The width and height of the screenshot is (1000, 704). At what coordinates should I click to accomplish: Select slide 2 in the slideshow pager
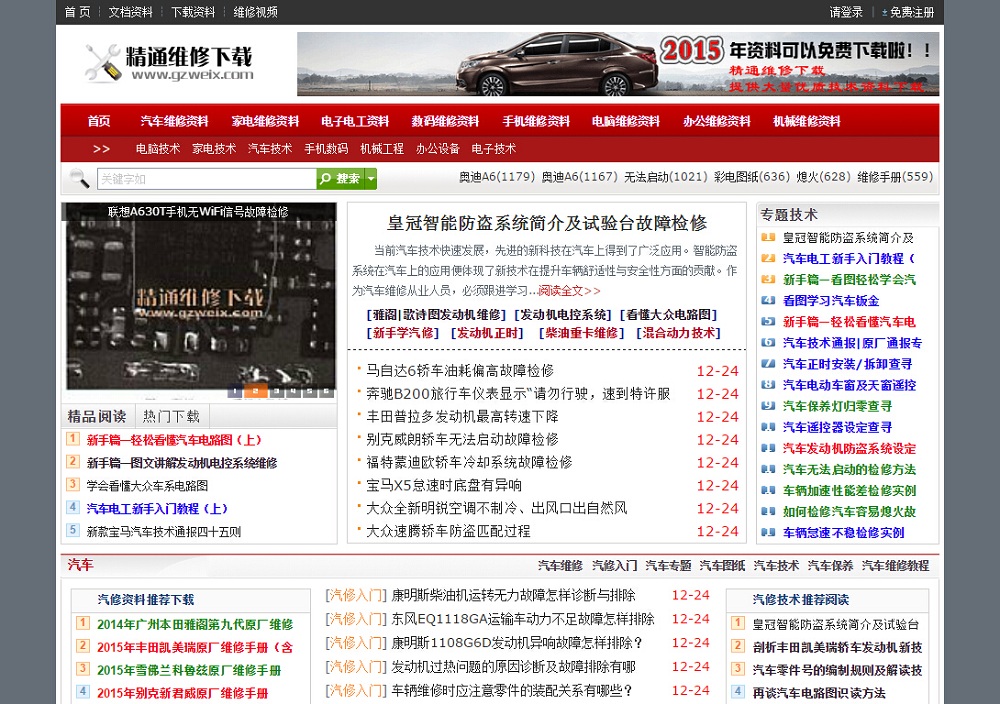[x=255, y=391]
